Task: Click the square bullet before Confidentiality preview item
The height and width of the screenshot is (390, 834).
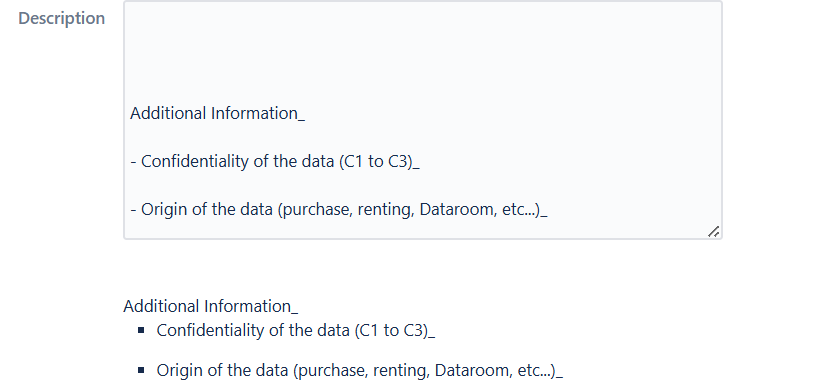Action: click(141, 330)
